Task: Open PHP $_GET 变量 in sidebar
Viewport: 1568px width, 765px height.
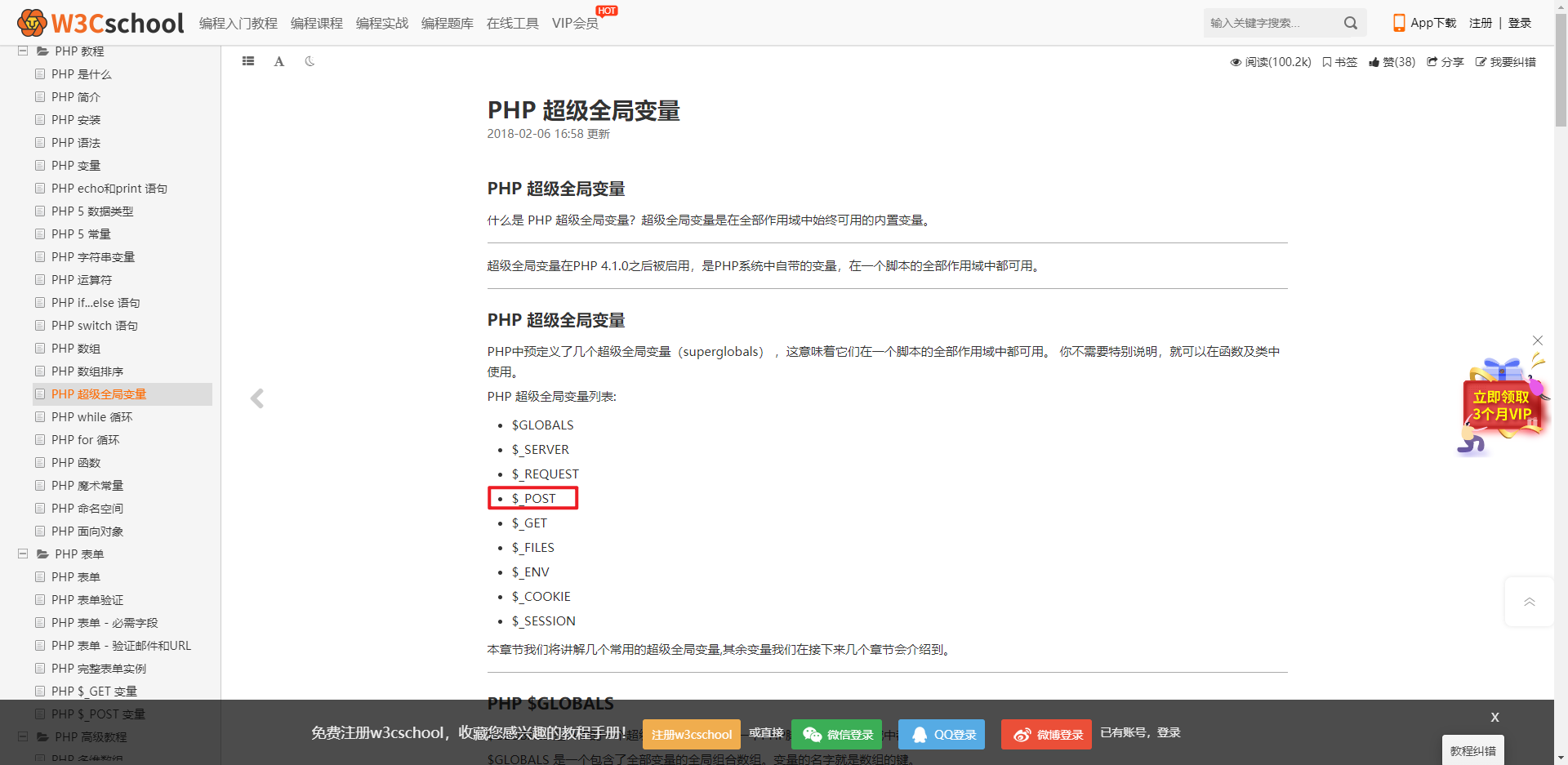Action: [x=94, y=692]
